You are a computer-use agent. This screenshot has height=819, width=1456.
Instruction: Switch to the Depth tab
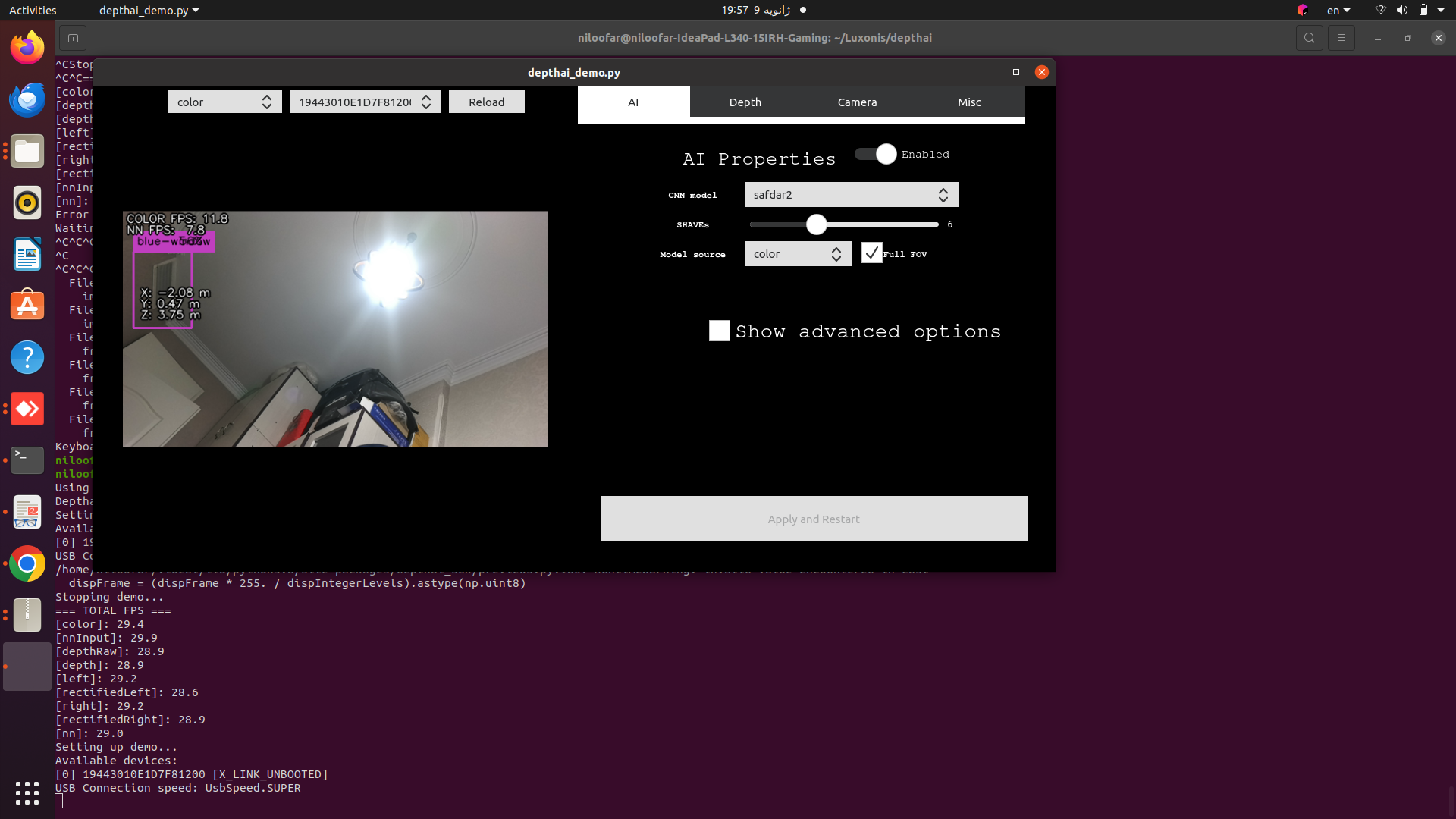745,102
